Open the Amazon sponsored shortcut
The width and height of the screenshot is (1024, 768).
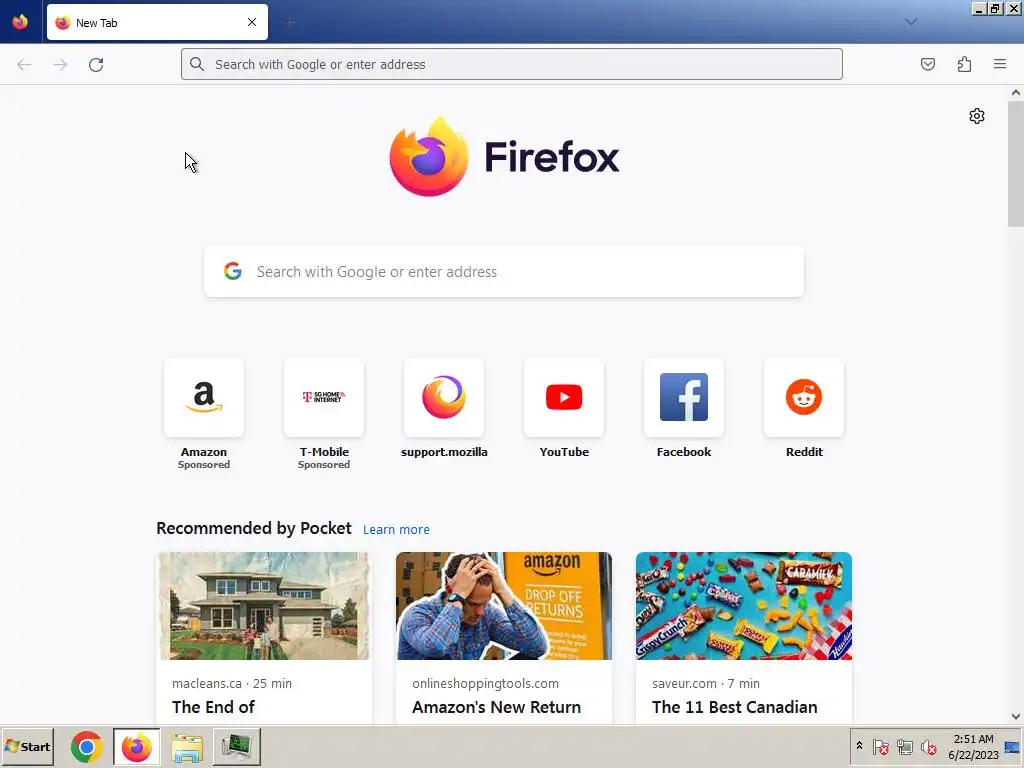pyautogui.click(x=204, y=413)
